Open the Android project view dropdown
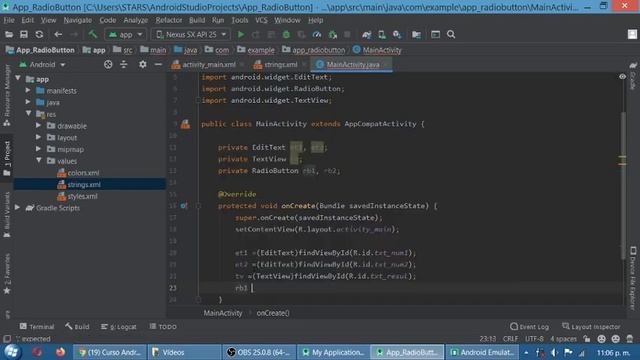The height and width of the screenshot is (360, 640). coord(42,64)
